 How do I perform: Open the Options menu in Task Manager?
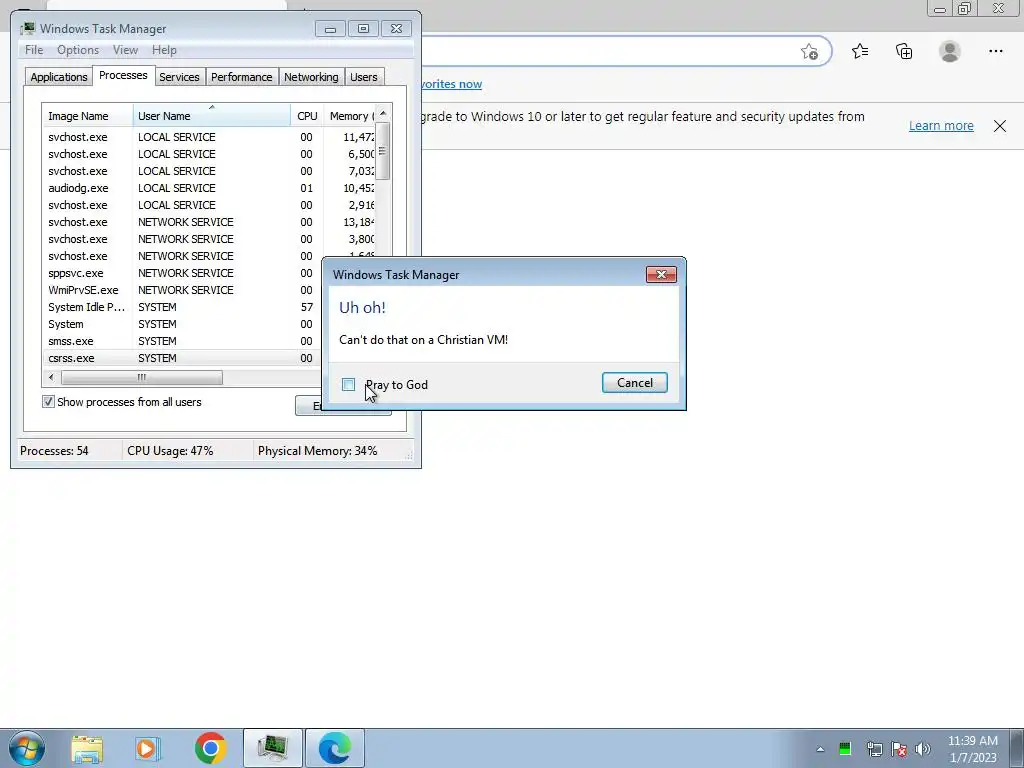pos(78,50)
